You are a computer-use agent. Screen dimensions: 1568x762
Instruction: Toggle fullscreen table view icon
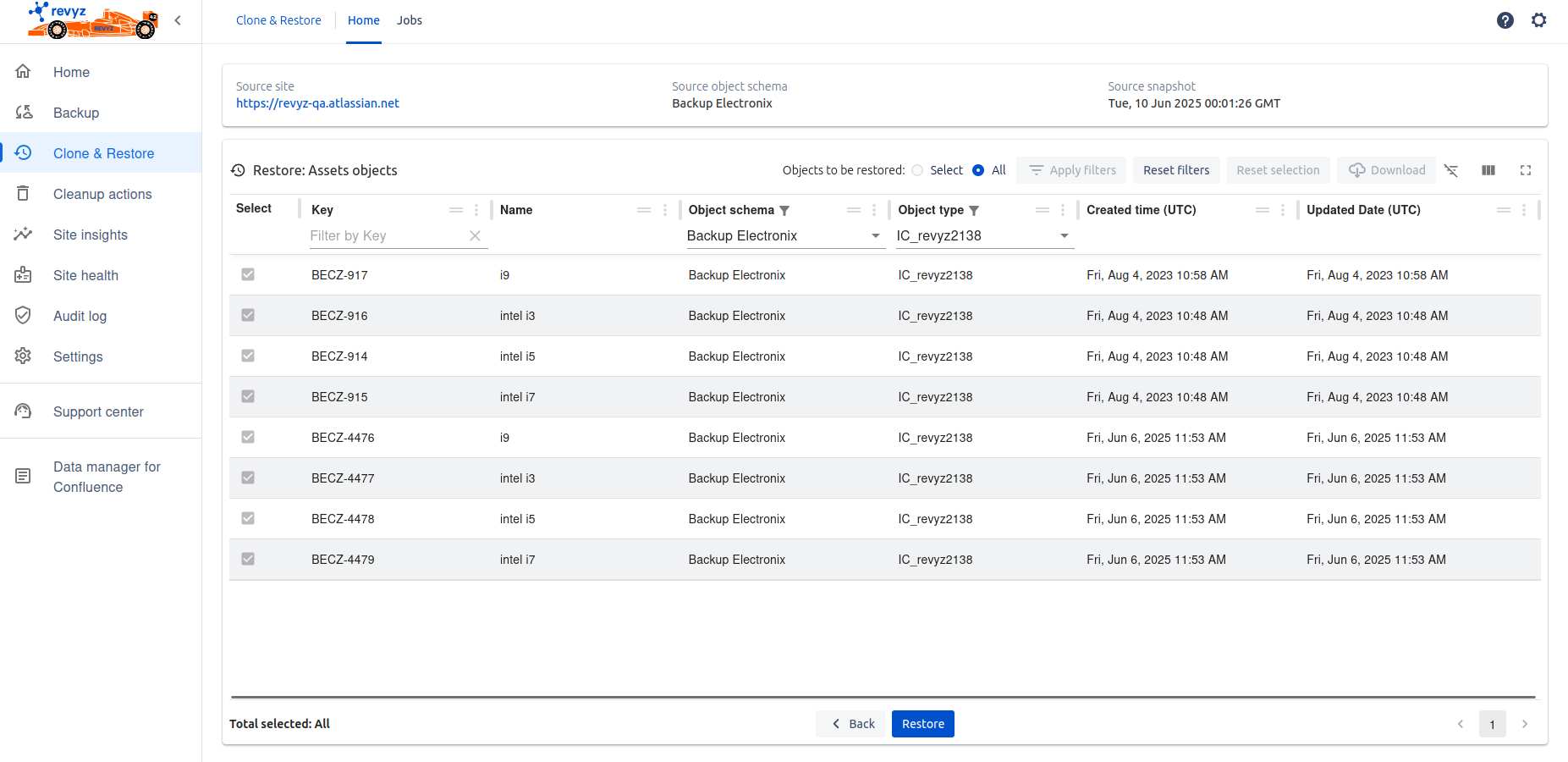1526,170
